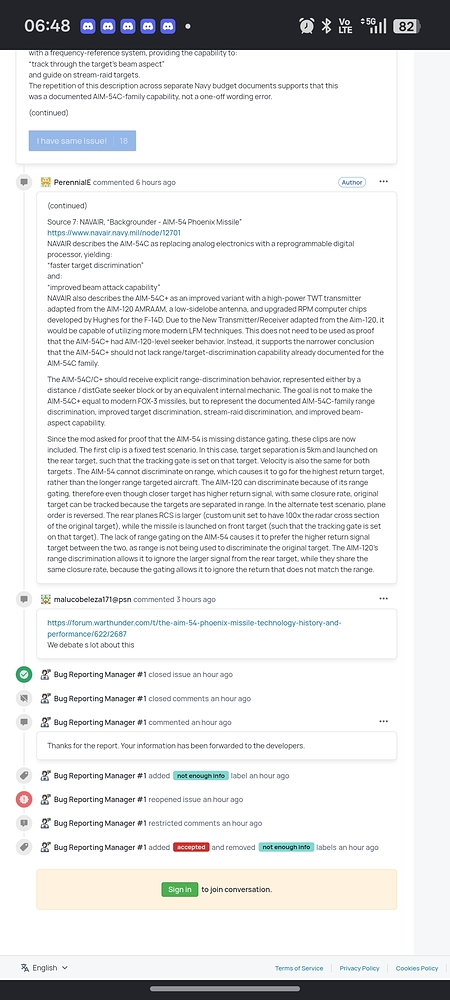Open Terms of Service link
Screen dimensions: 450x1000
click(x=299, y=968)
